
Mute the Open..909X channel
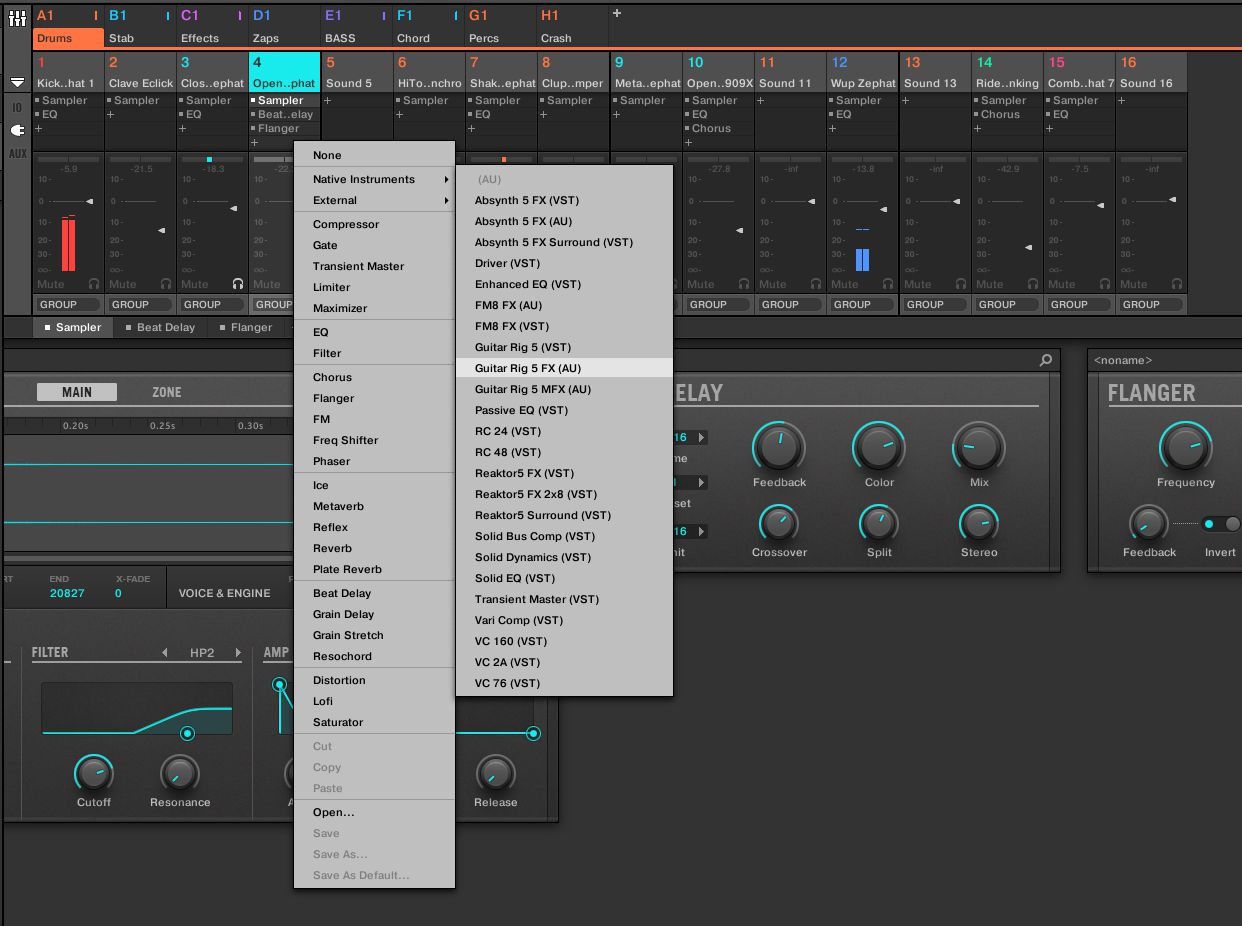tap(701, 284)
